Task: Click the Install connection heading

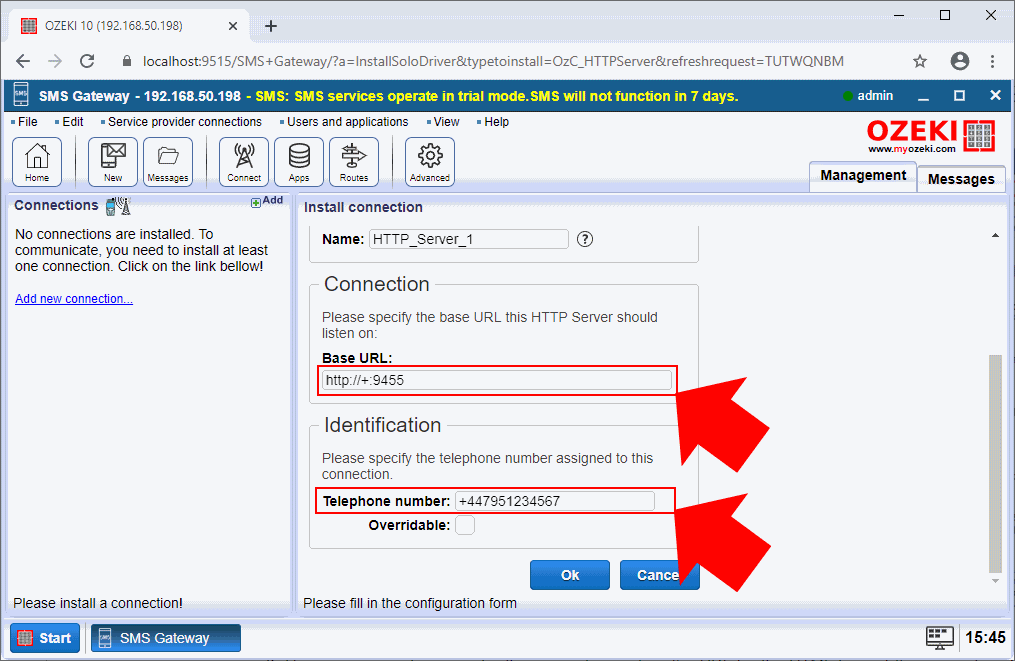Action: (363, 207)
